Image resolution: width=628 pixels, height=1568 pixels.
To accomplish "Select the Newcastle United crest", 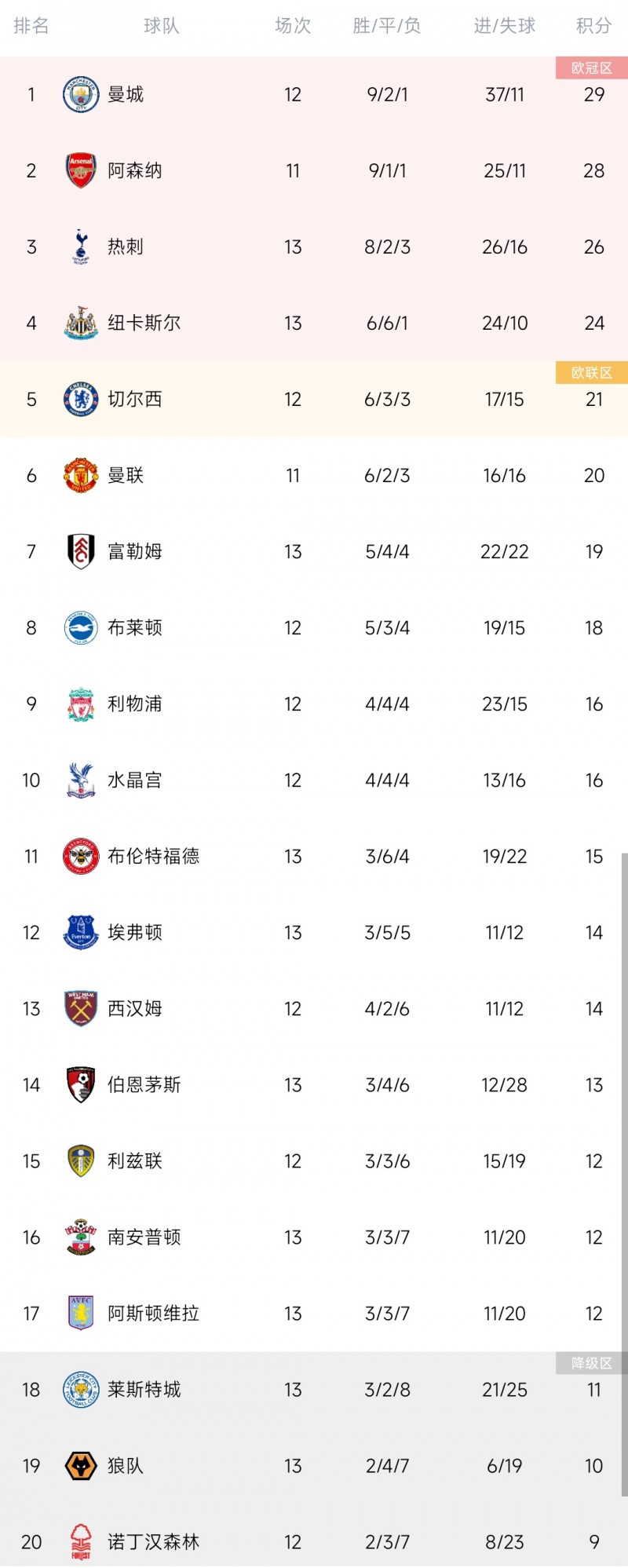I will (x=81, y=323).
